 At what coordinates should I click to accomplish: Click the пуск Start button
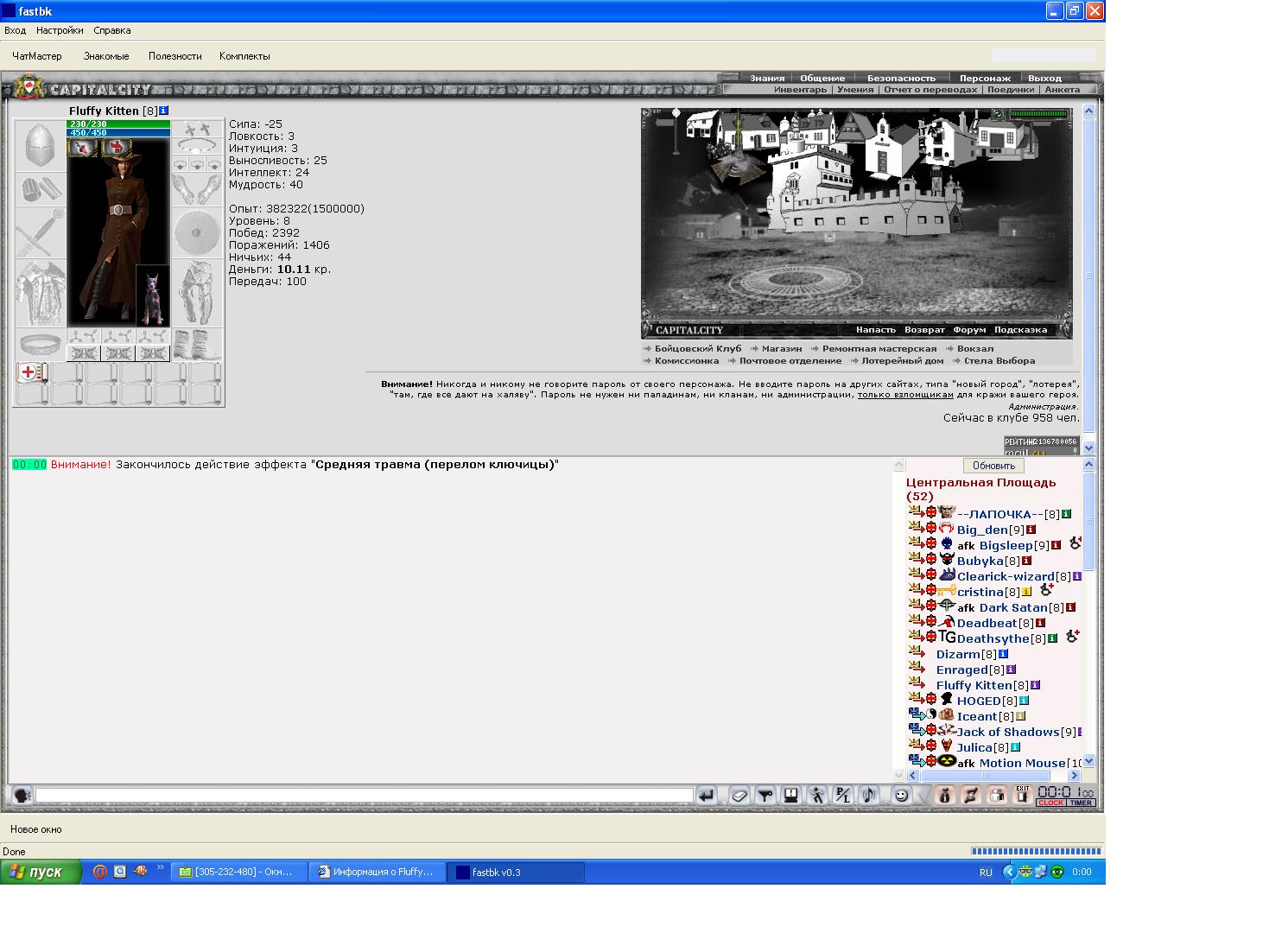pyautogui.click(x=41, y=872)
